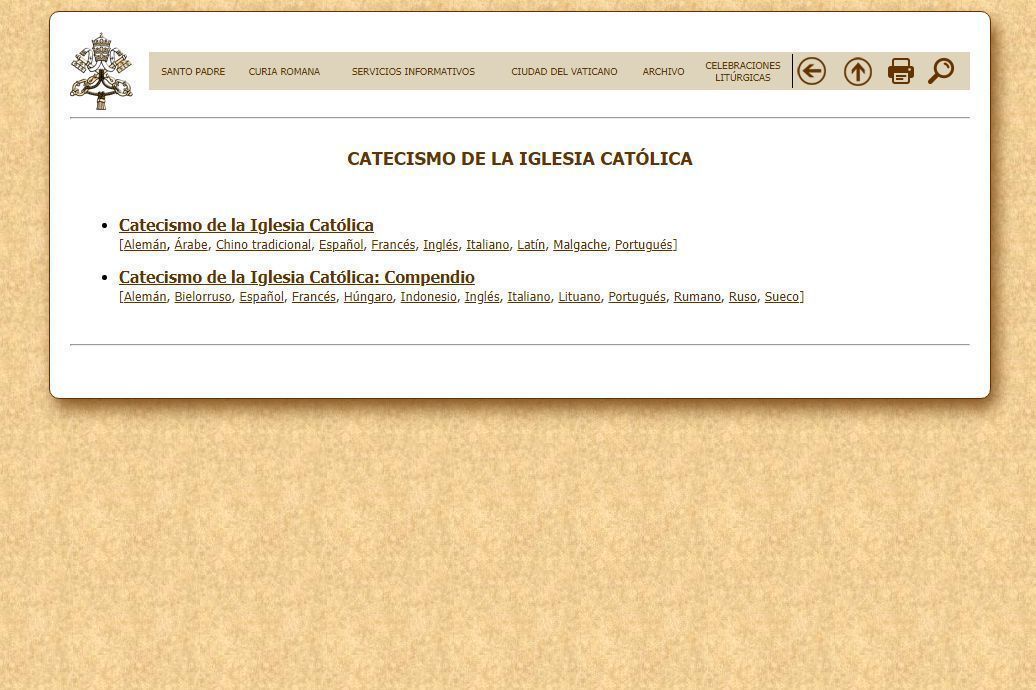Select Francés under the Compendio link
The height and width of the screenshot is (690, 1036).
pyautogui.click(x=314, y=297)
